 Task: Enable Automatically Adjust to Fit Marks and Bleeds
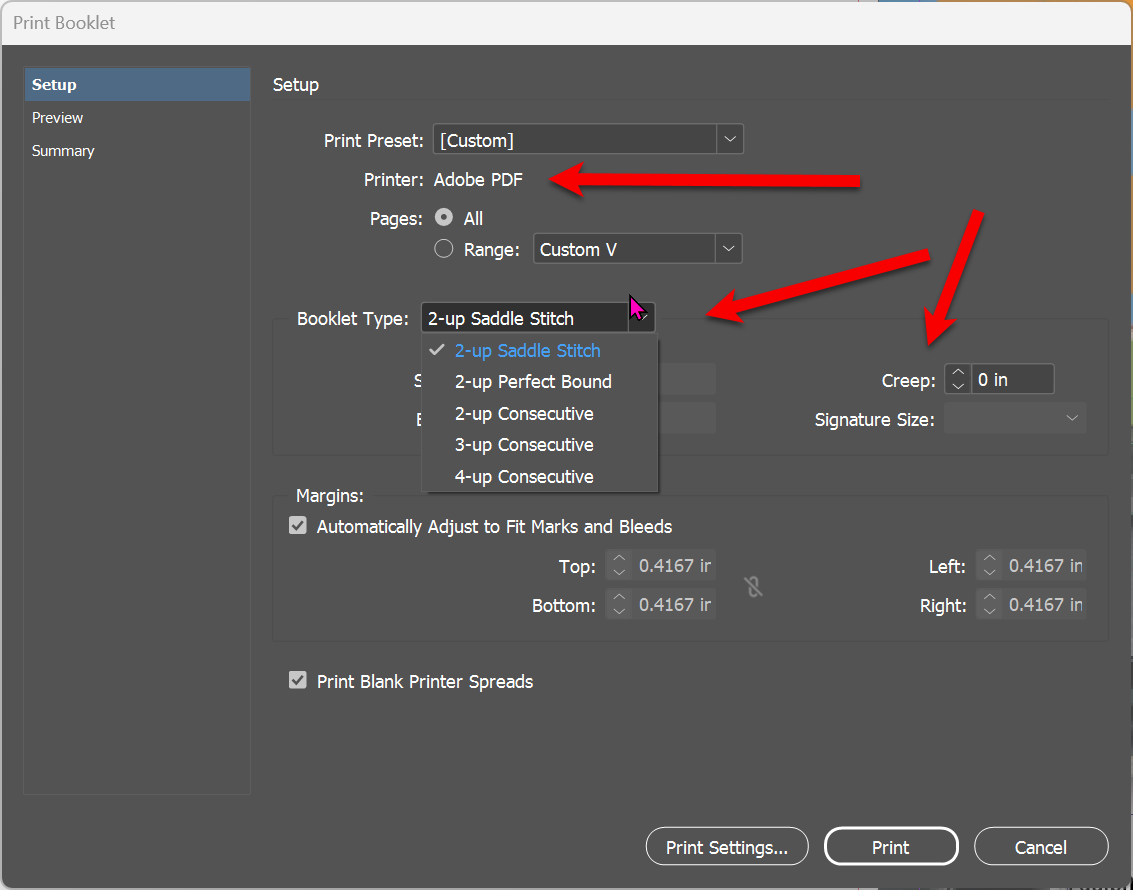[x=297, y=526]
